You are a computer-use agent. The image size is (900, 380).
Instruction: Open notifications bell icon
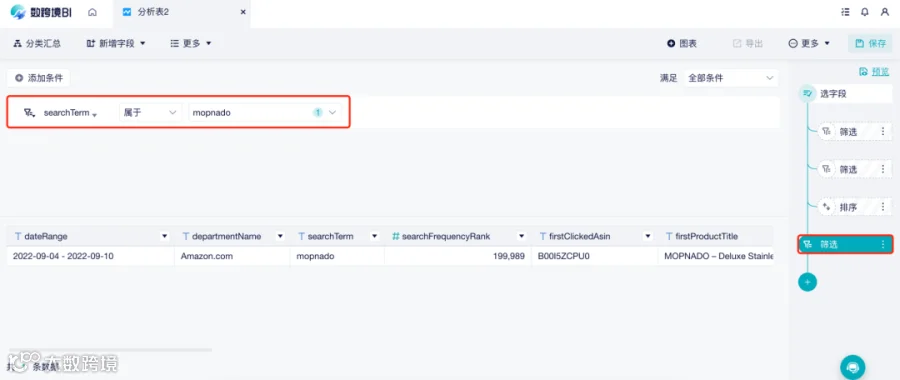pos(864,12)
